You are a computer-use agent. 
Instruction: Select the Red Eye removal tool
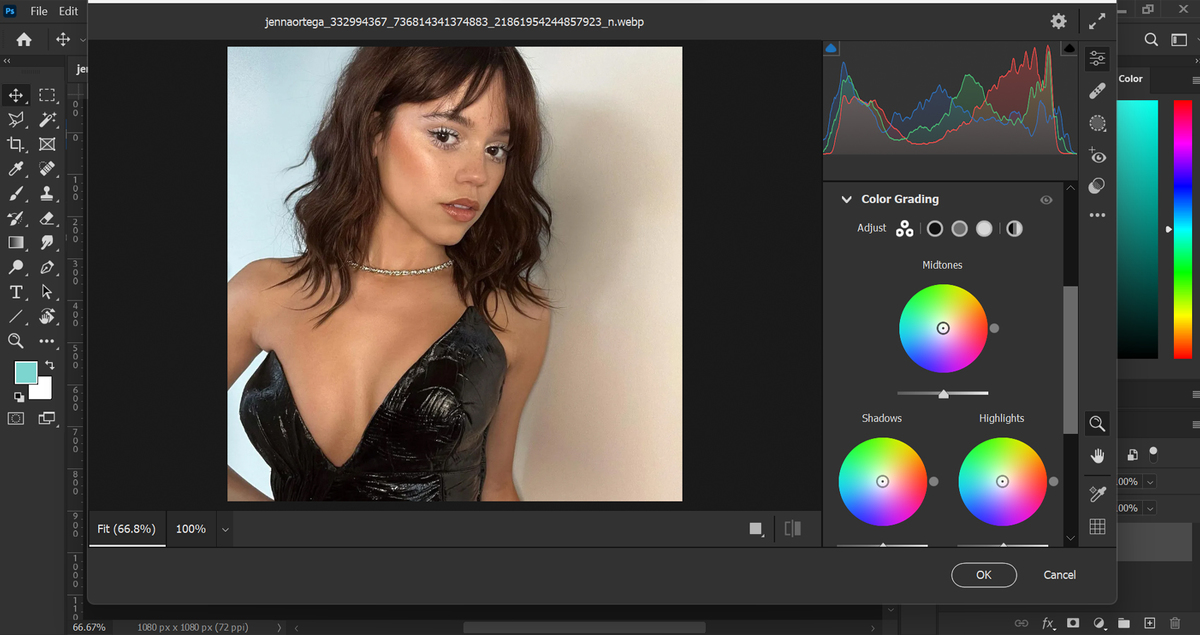1097,155
